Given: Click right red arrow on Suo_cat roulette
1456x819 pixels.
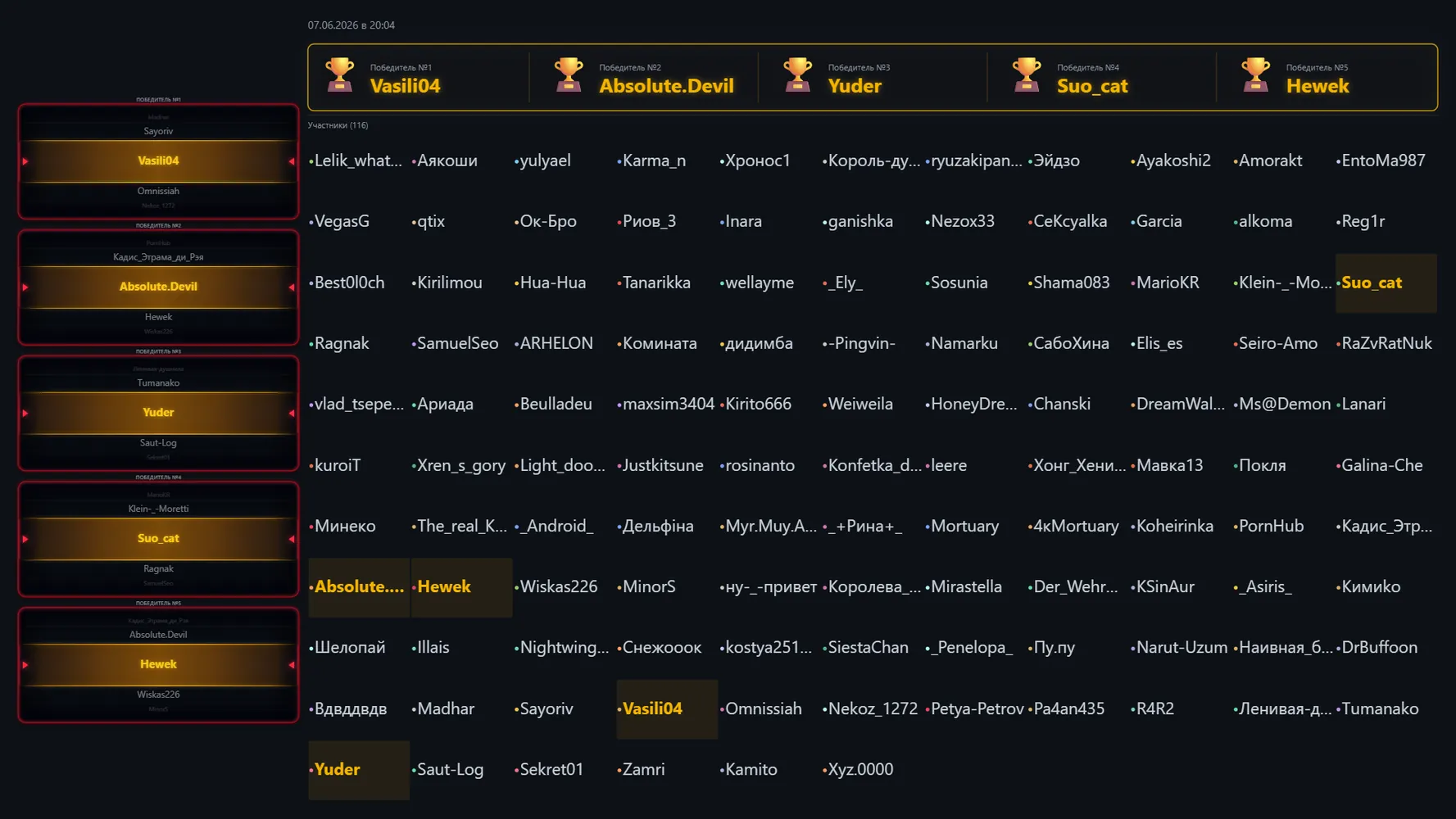Looking at the screenshot, I should click(292, 539).
